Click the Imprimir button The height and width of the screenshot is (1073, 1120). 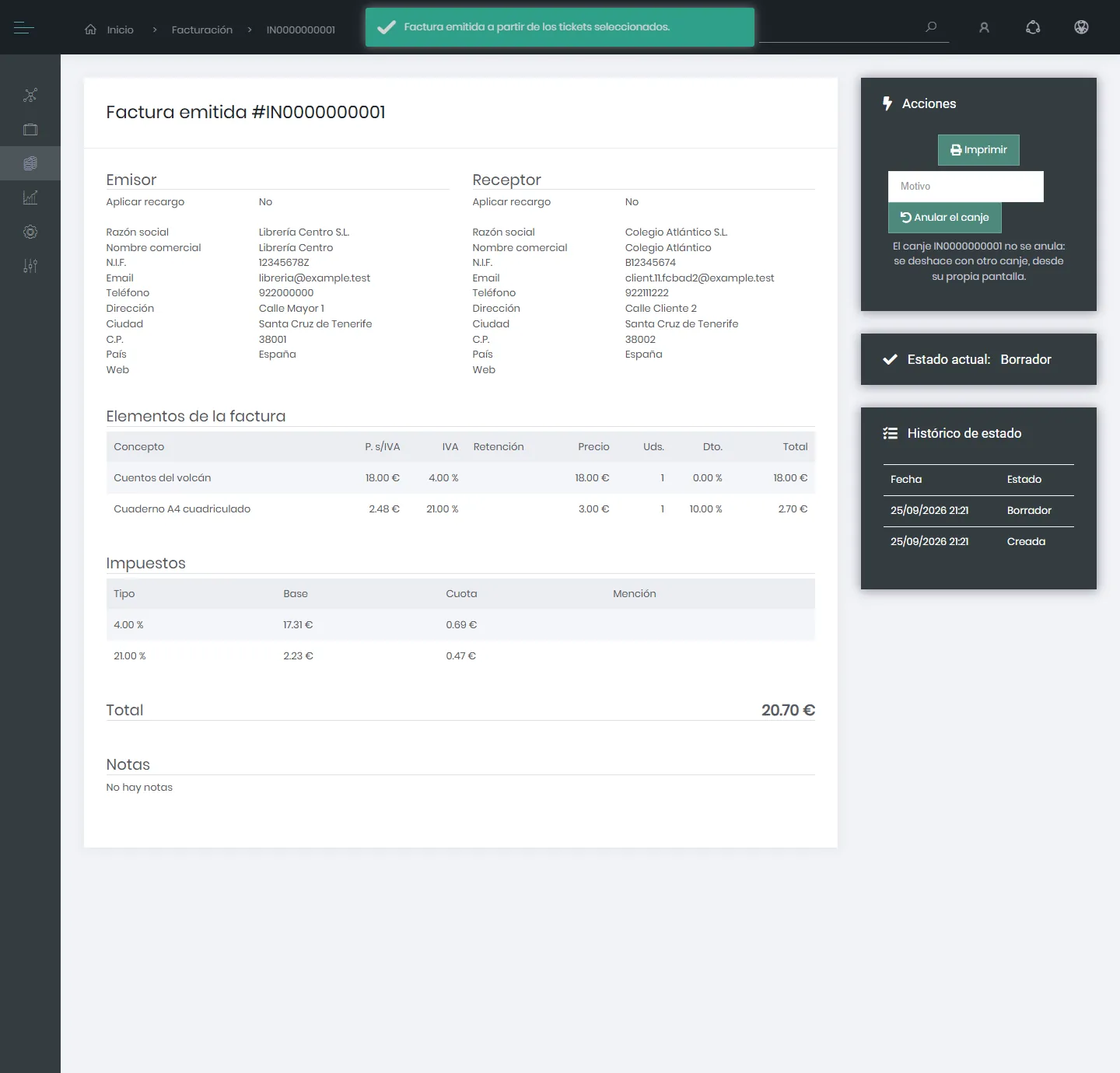click(x=978, y=150)
